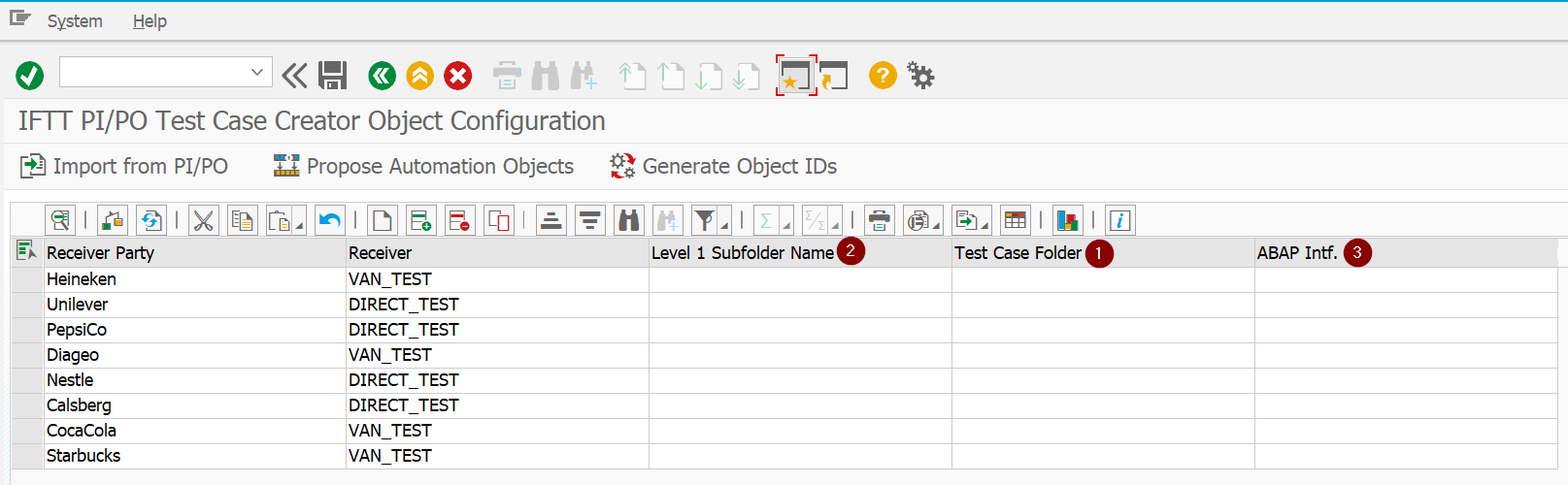The width and height of the screenshot is (1568, 485).
Task: Save using the floppy disk icon
Action: coord(333,75)
